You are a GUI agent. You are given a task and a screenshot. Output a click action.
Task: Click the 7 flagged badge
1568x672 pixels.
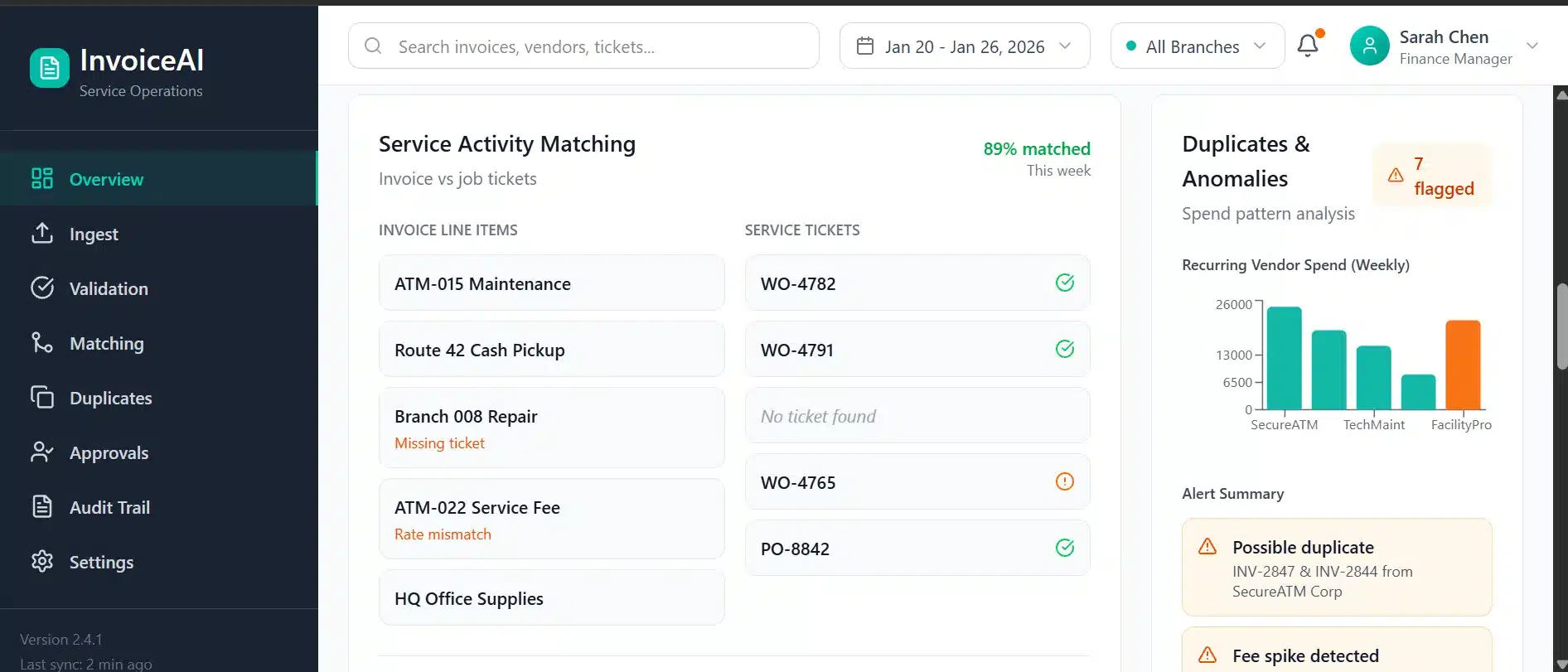pyautogui.click(x=1432, y=175)
